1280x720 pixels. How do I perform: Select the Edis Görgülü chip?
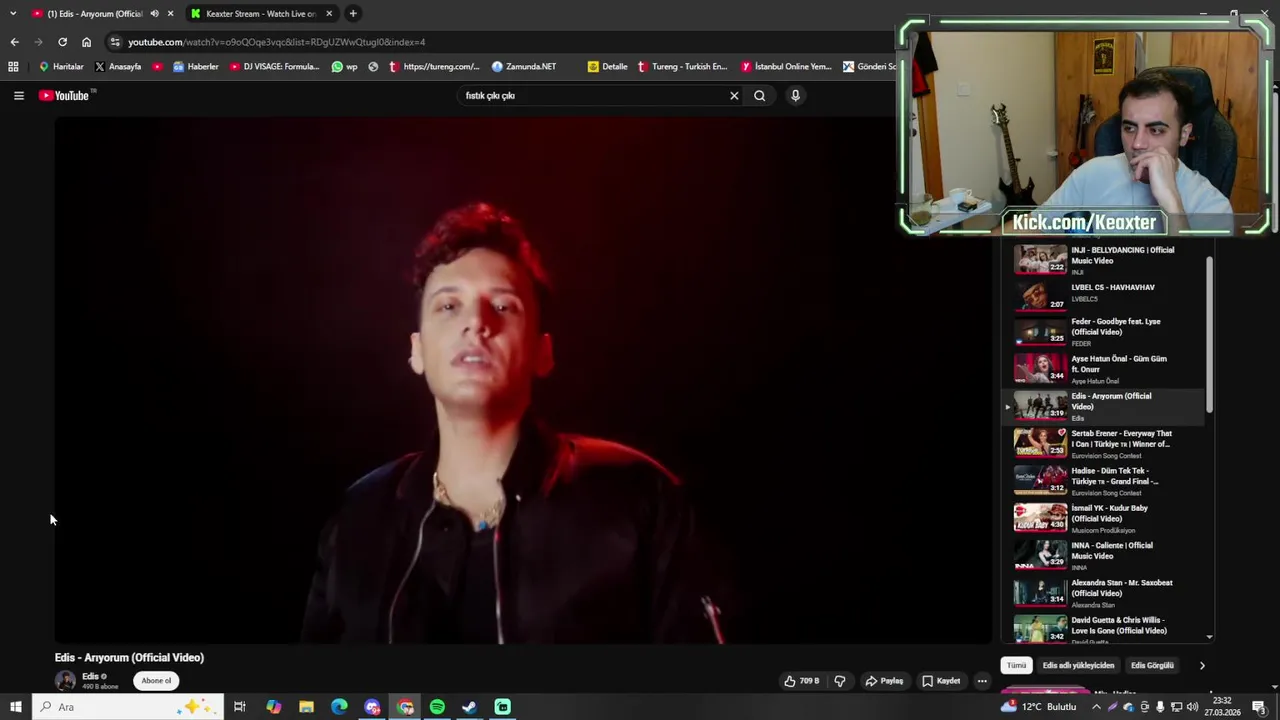(x=1152, y=665)
